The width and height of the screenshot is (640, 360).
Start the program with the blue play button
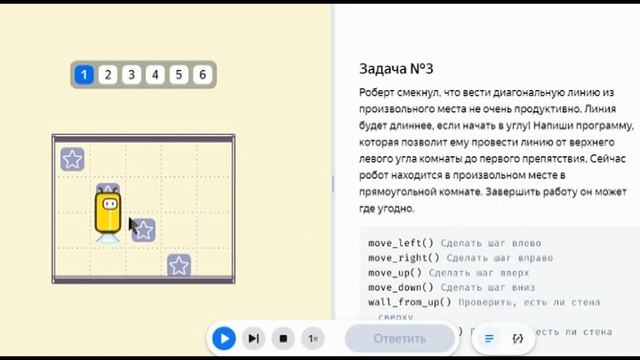click(x=224, y=338)
